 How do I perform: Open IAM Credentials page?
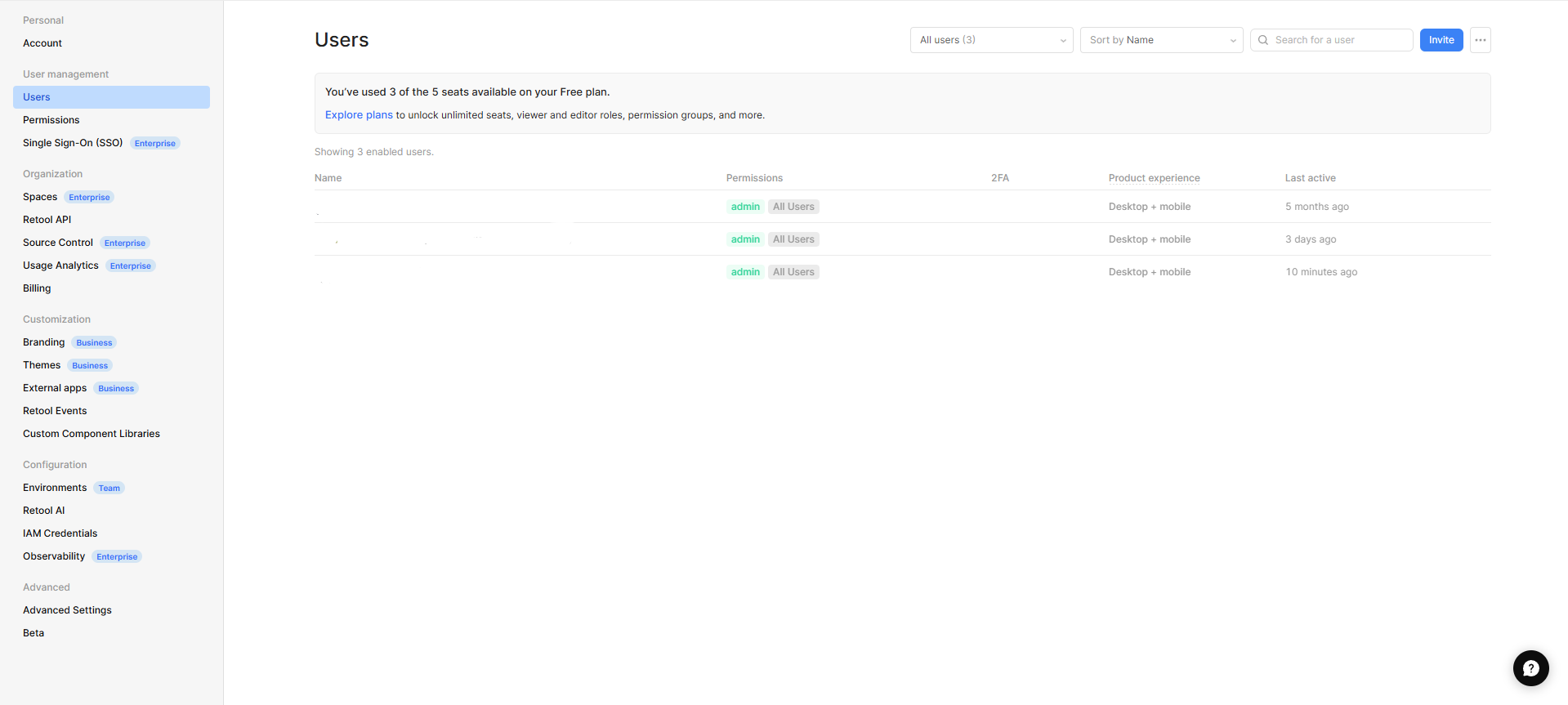[x=60, y=533]
